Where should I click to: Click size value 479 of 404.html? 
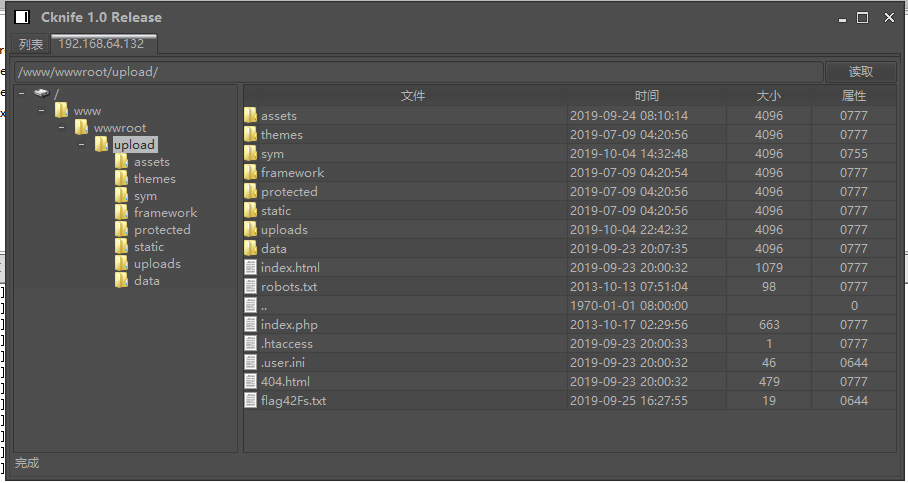(x=769, y=382)
